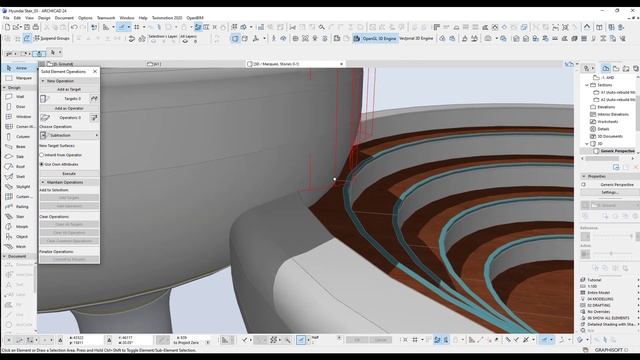The height and width of the screenshot is (360, 640).
Task: Choose the Door tool
Action: point(18,107)
